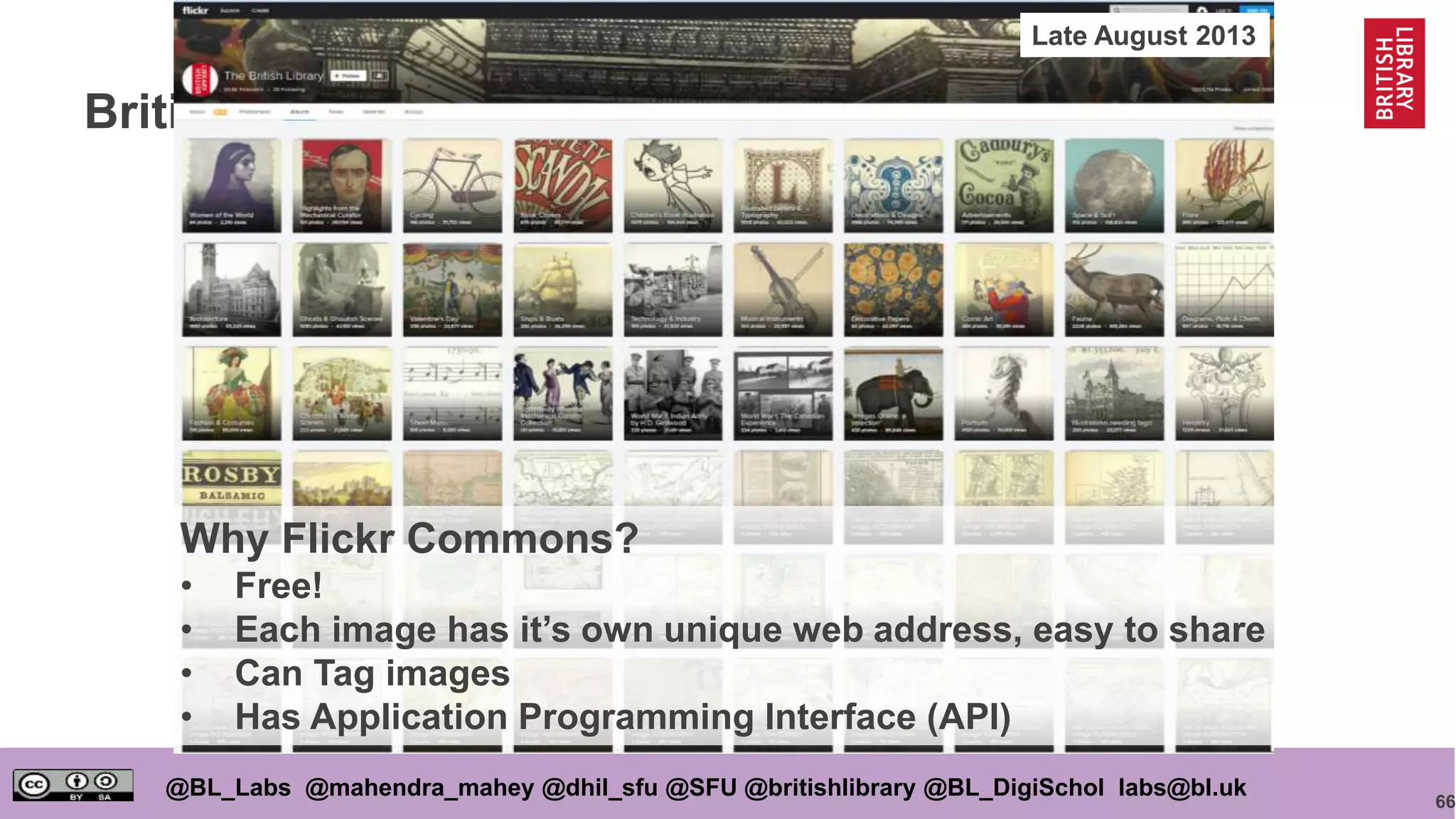Click the Flickr search field
This screenshot has width=1456, height=819.
click(x=1149, y=9)
